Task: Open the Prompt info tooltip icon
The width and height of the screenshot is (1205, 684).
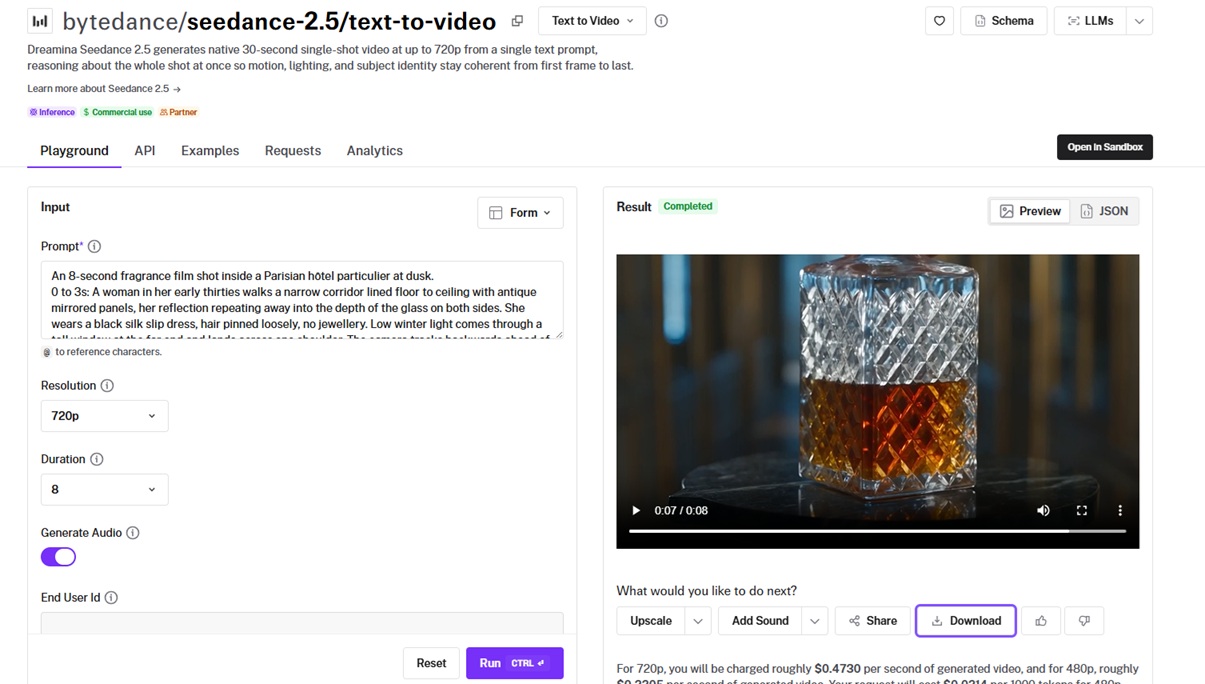Action: click(x=94, y=246)
